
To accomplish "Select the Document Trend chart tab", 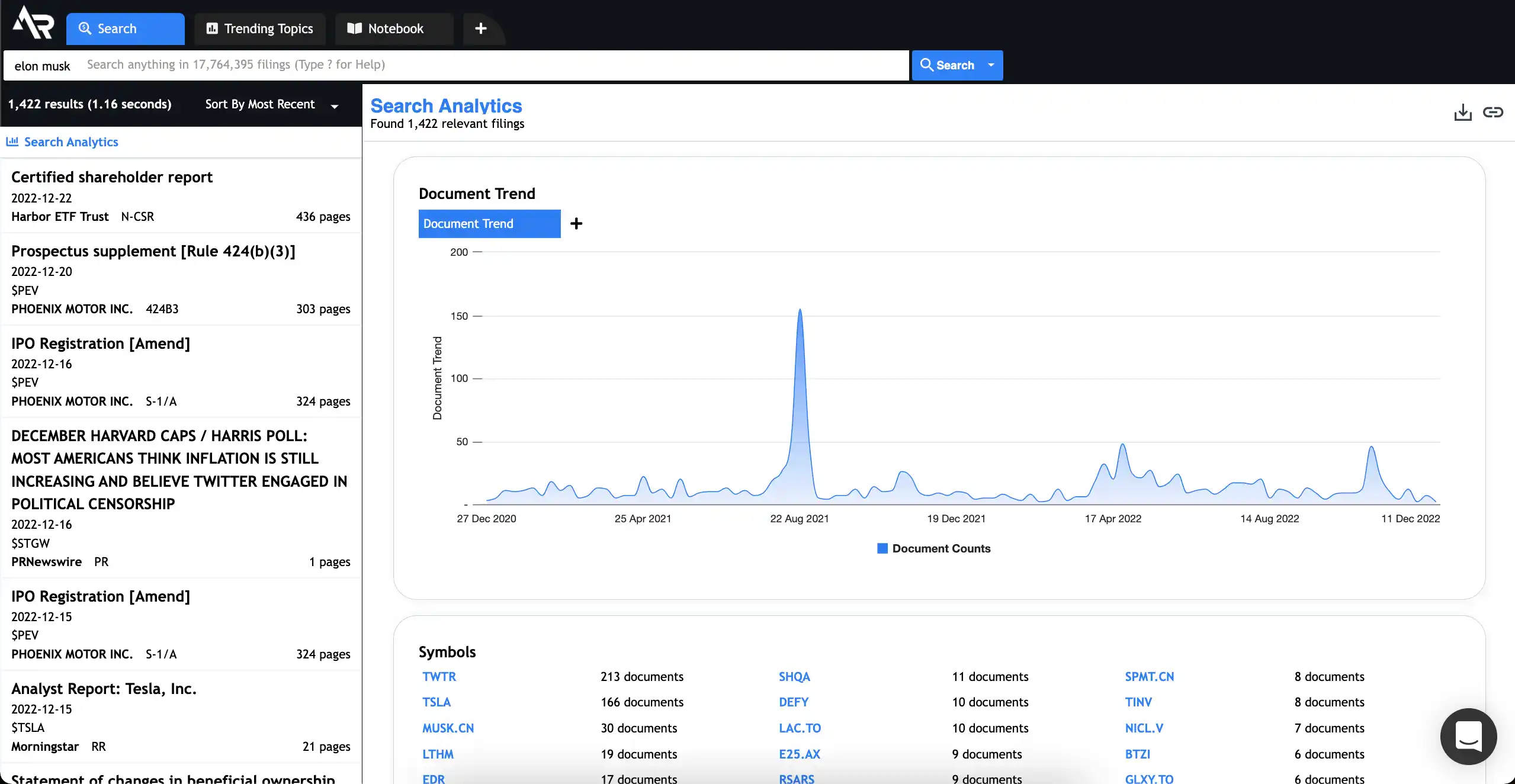I will coord(489,224).
